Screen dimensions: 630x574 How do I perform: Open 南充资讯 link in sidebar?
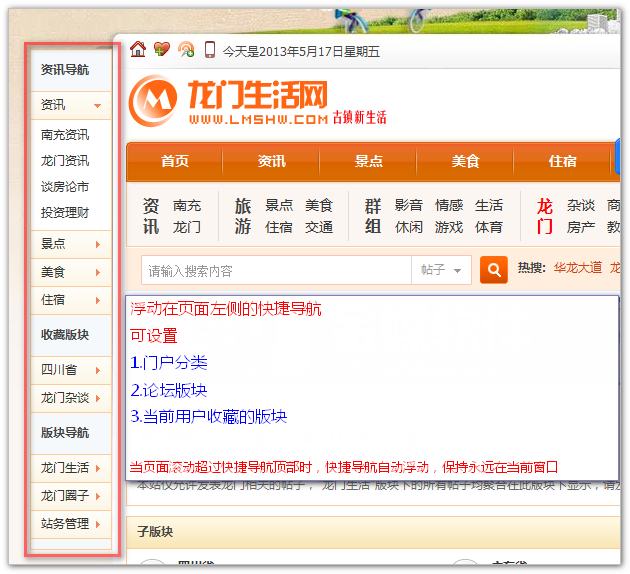(65, 135)
